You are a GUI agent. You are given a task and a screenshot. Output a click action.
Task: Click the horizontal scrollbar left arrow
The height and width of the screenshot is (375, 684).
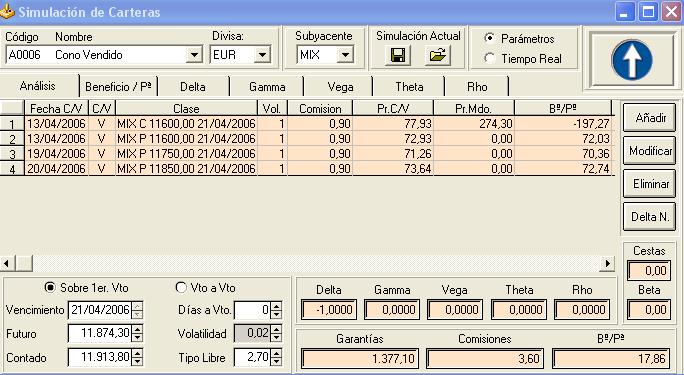click(x=7, y=263)
